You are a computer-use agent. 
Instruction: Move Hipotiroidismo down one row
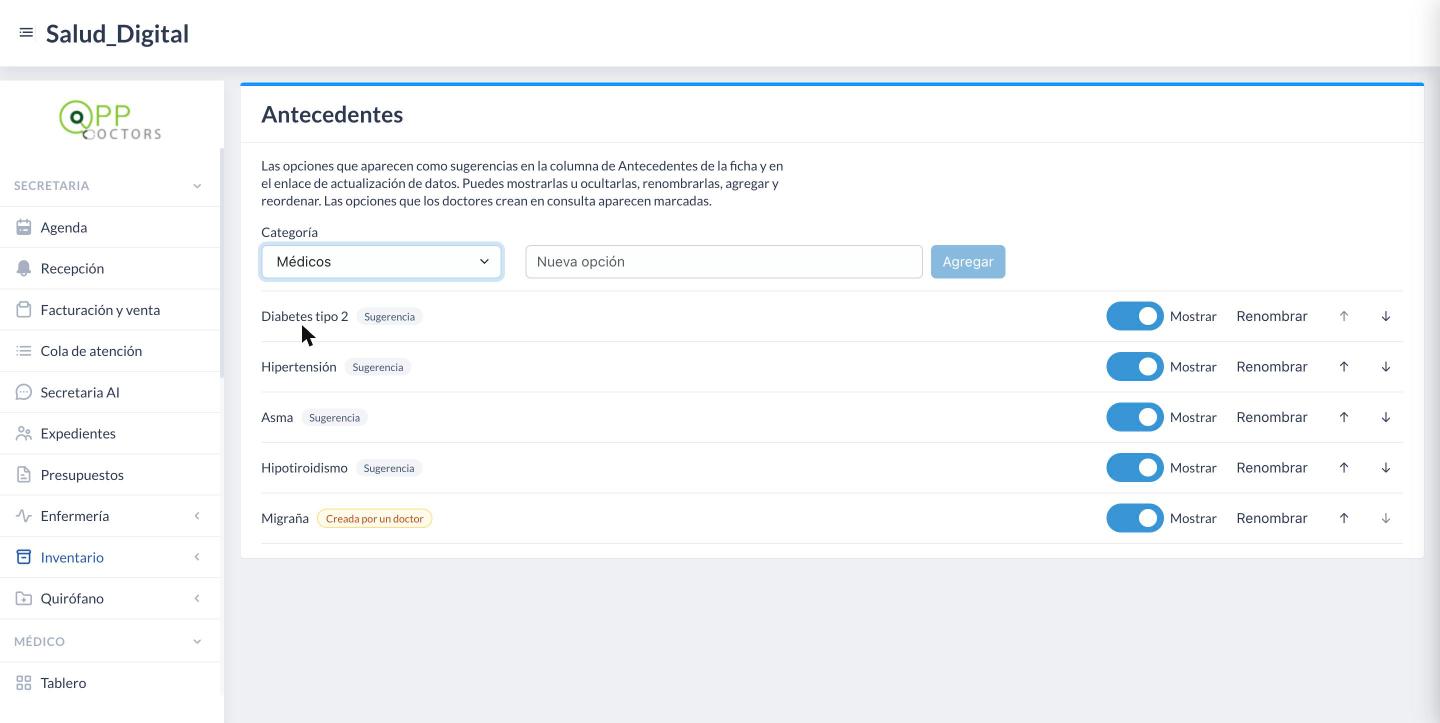coord(1386,468)
